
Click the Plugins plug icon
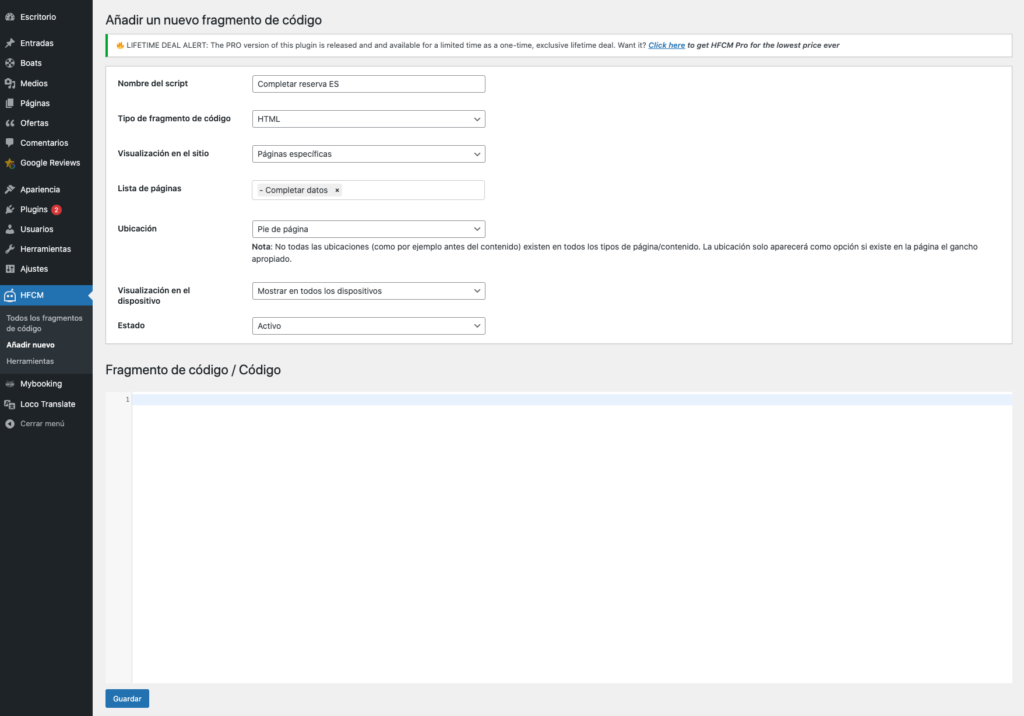click(x=10, y=210)
